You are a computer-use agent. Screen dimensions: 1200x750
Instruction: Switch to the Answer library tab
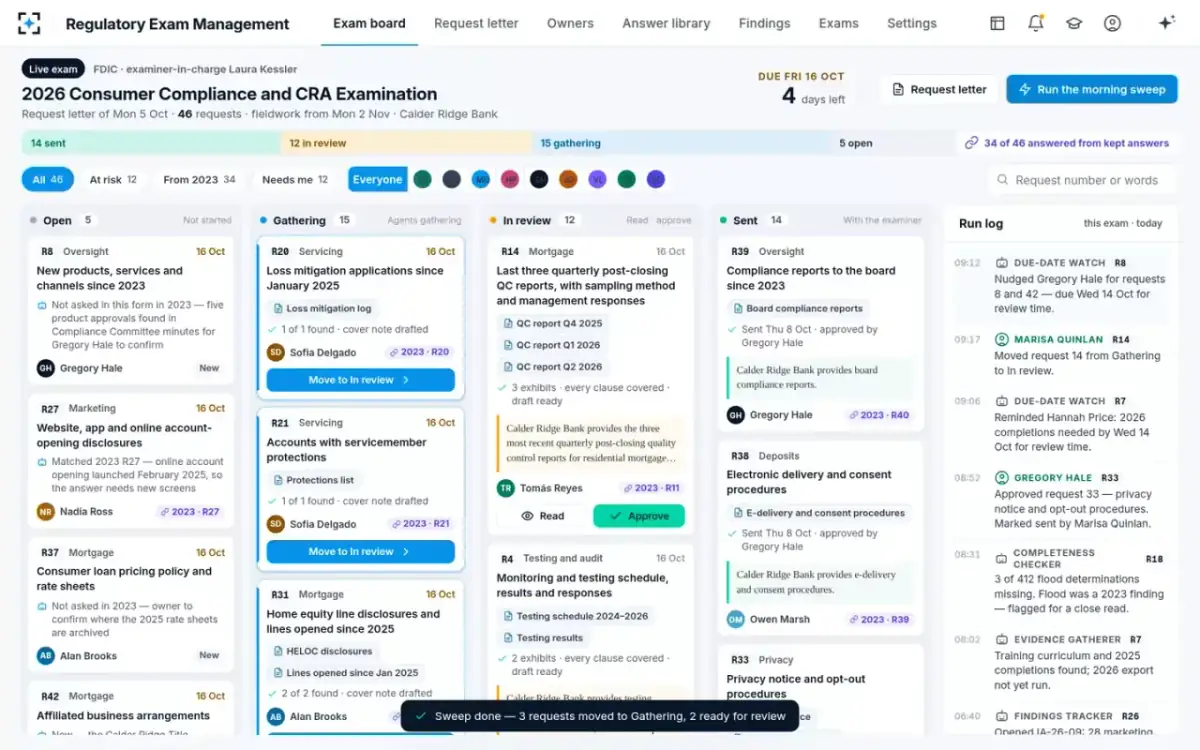click(666, 23)
